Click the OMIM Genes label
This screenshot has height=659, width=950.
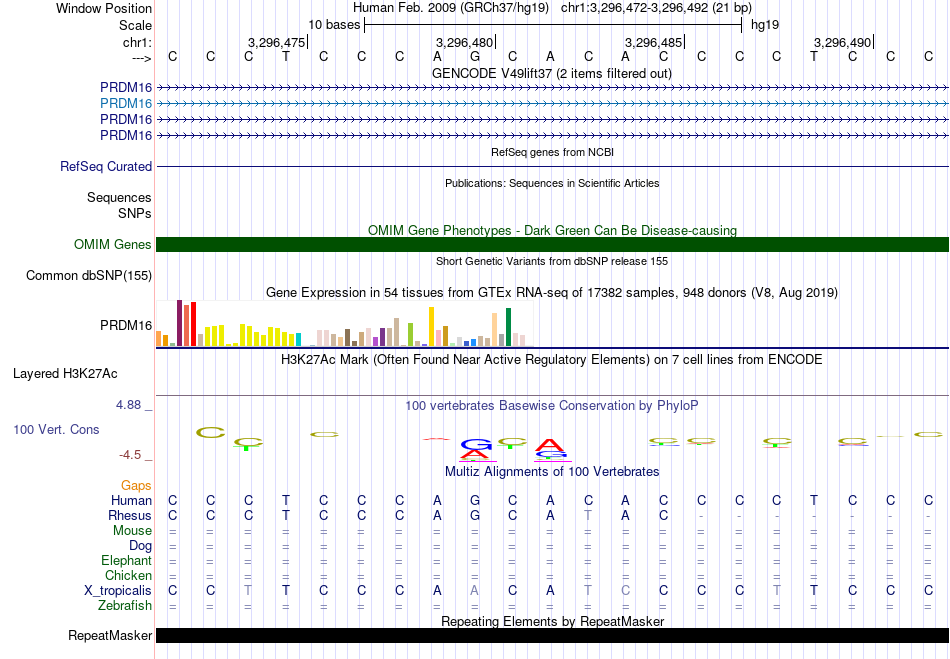coord(113,244)
